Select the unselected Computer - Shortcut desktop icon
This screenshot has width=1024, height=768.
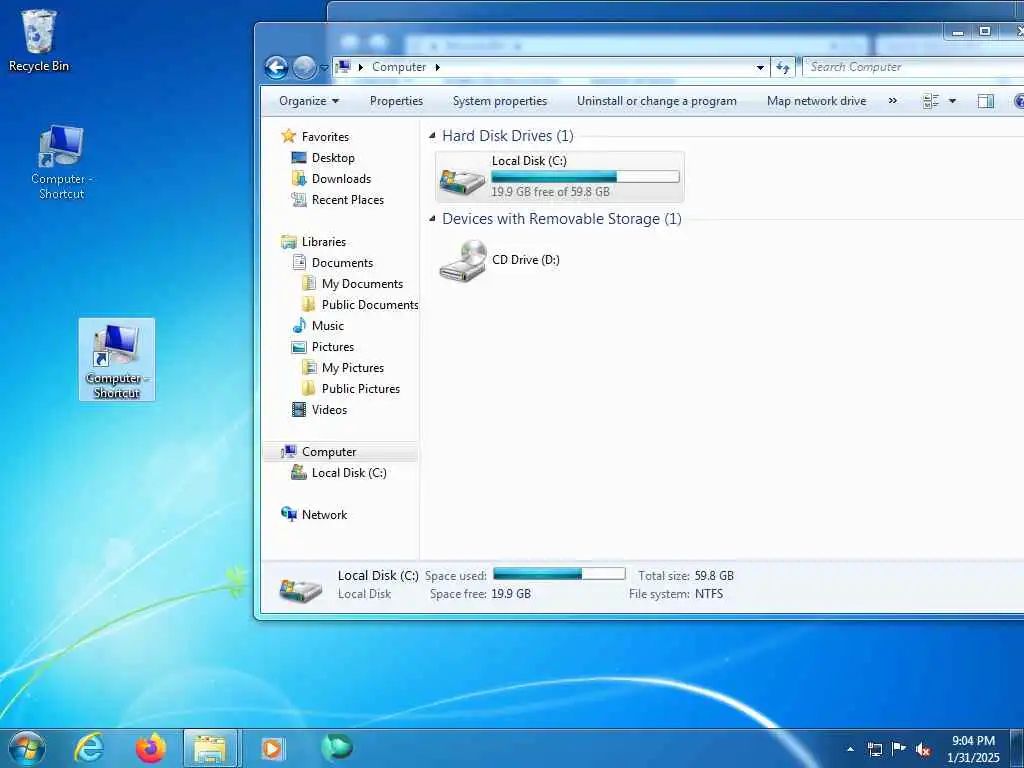coord(61,163)
